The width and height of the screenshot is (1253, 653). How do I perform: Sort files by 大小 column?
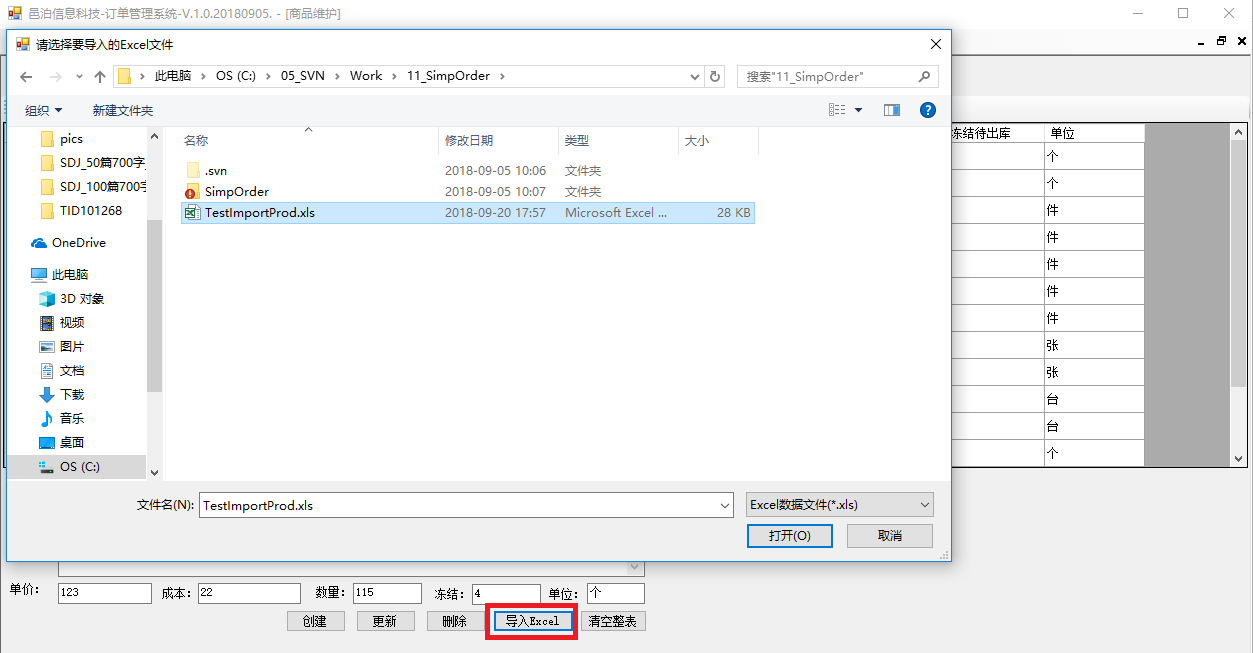tap(718, 141)
